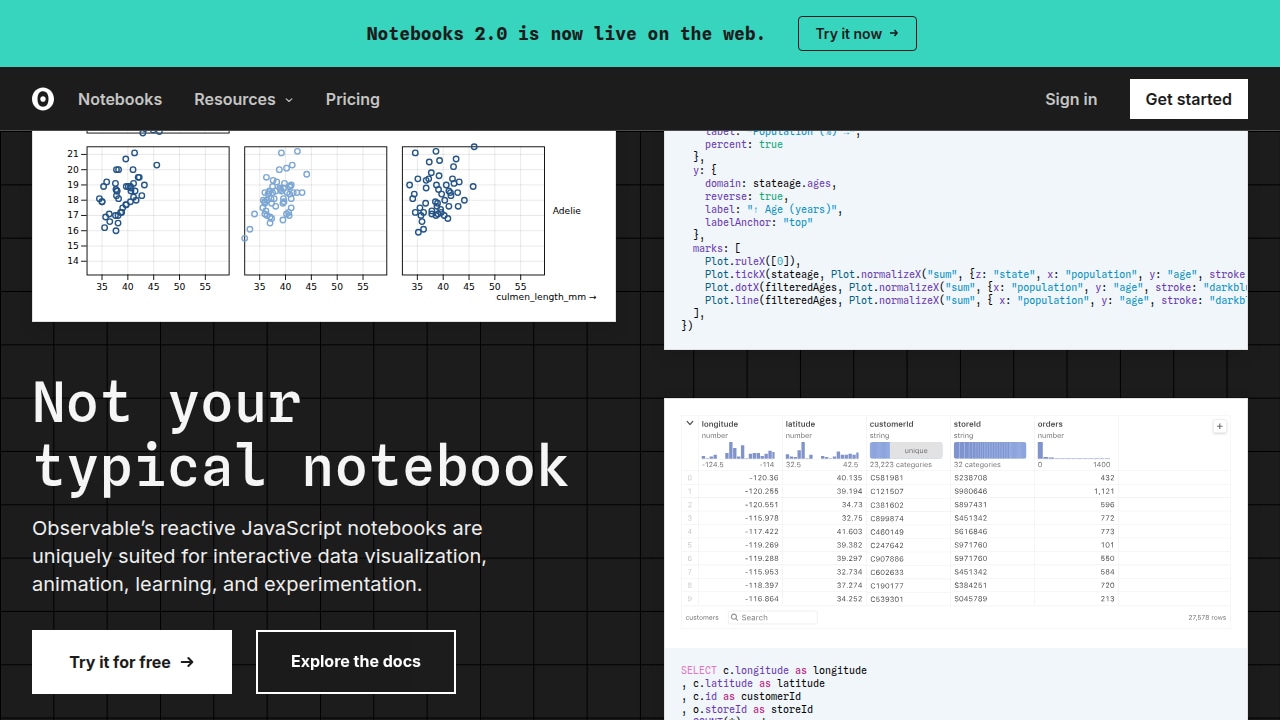Screen dimensions: 1280x720
Task: Click the 'culmen_length_mm →' axis label
Action: (x=546, y=297)
